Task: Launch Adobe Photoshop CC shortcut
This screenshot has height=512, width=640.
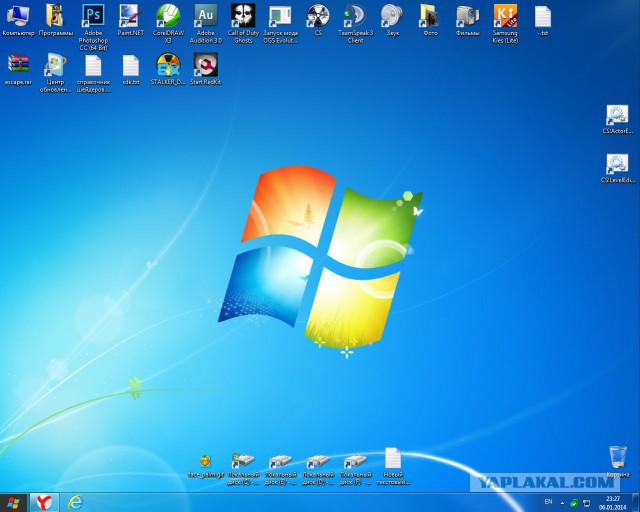Action: point(93,27)
